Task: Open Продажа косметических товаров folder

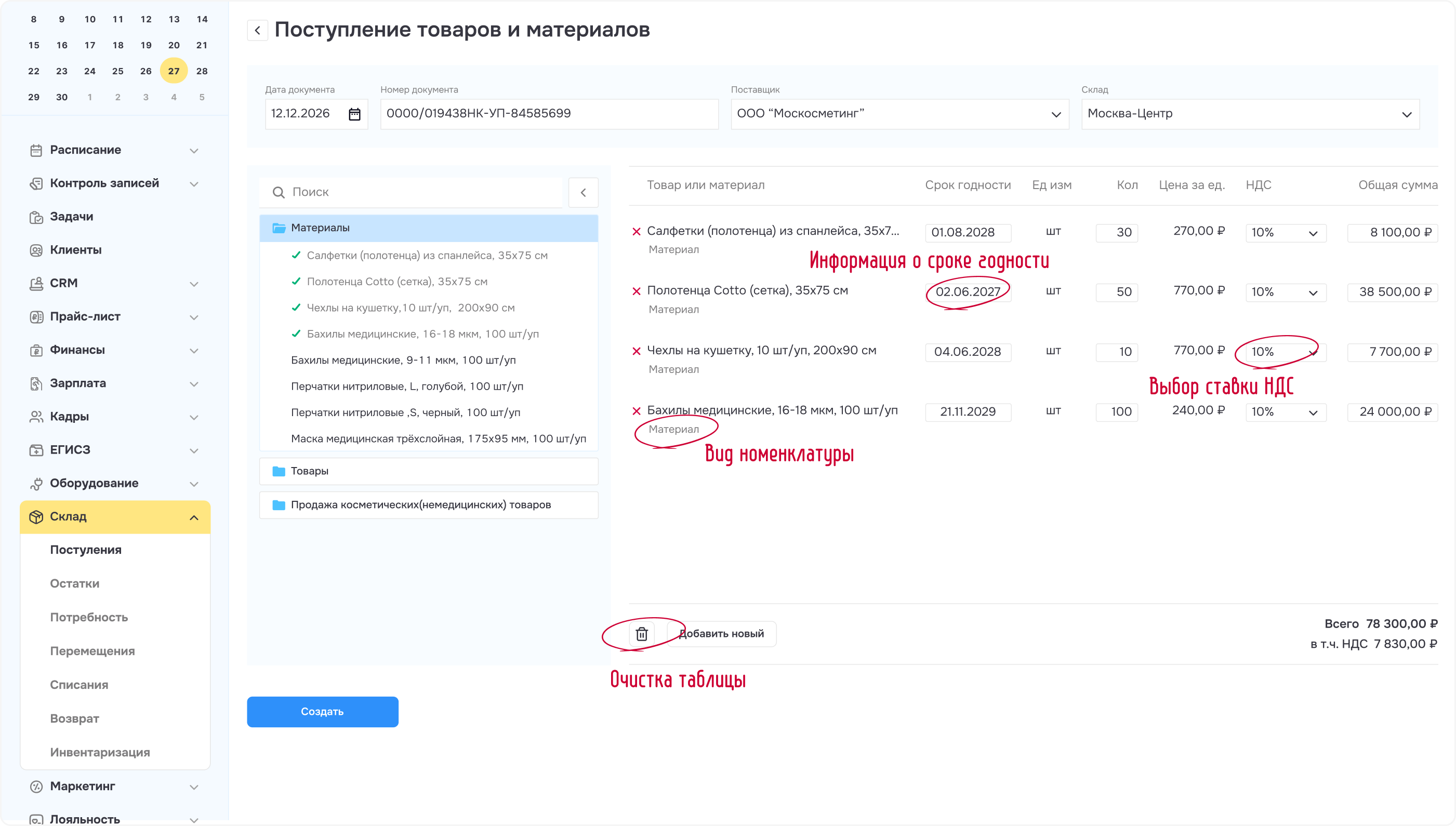Action: (x=429, y=505)
